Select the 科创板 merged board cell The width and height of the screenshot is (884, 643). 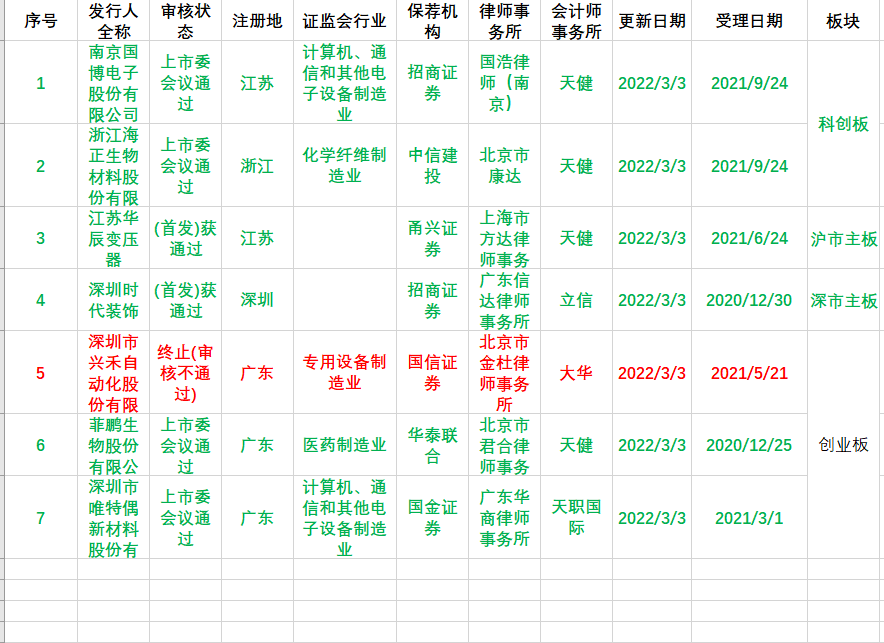coord(843,124)
